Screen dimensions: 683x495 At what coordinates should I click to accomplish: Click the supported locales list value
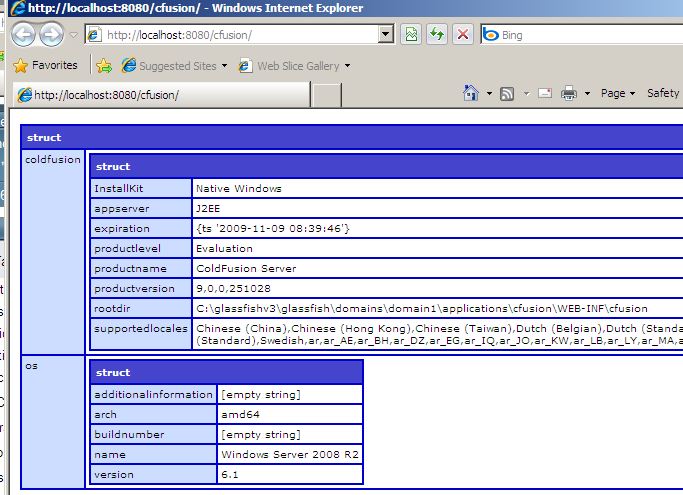(x=439, y=334)
